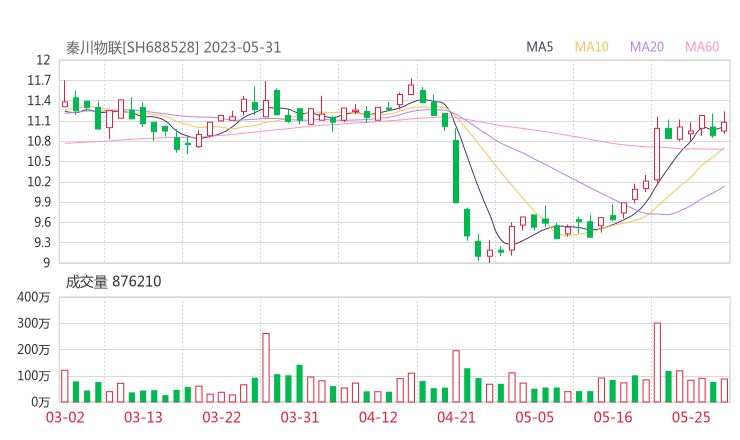
Task: Click the 0万 volume axis label
Action: point(40,402)
